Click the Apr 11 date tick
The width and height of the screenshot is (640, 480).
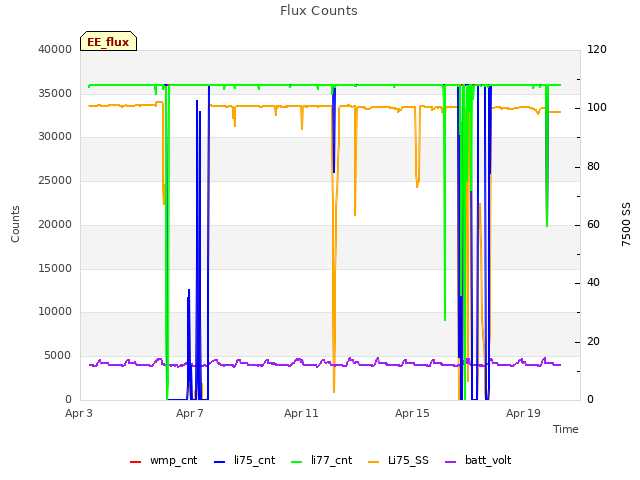coord(301,413)
